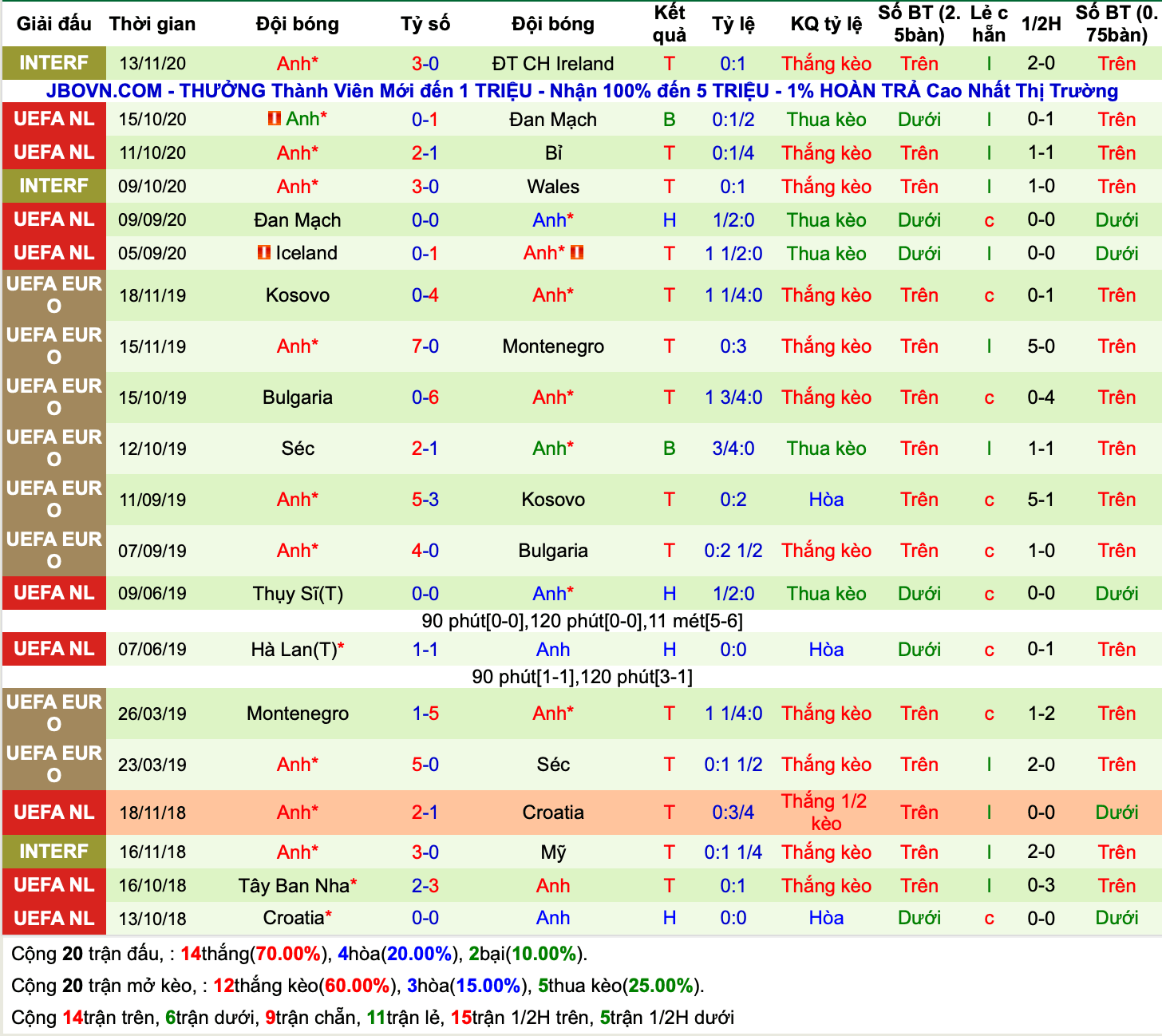Click the extra-time note 120 phút[3-1]
The height and width of the screenshot is (1036, 1162).
pyautogui.click(x=636, y=677)
